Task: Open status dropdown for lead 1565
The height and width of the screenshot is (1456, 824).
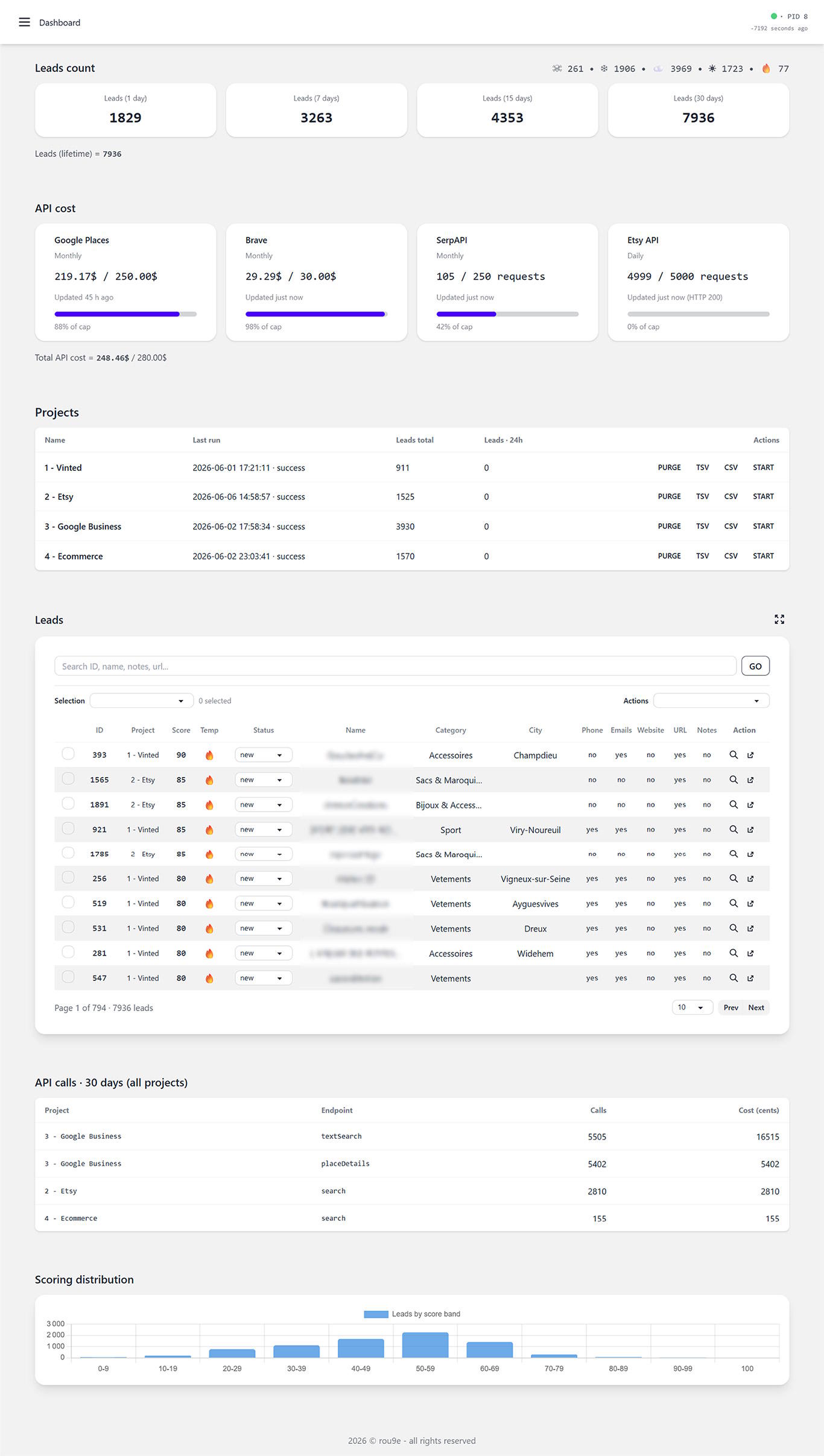Action: point(263,780)
